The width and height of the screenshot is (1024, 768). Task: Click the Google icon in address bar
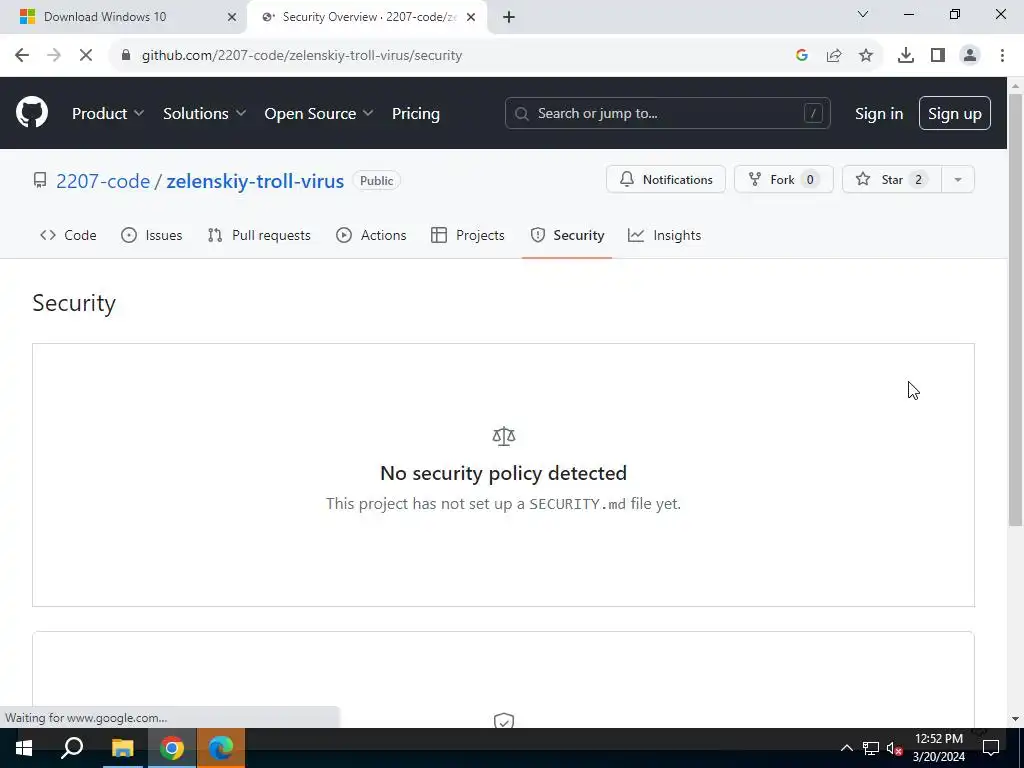click(x=802, y=56)
